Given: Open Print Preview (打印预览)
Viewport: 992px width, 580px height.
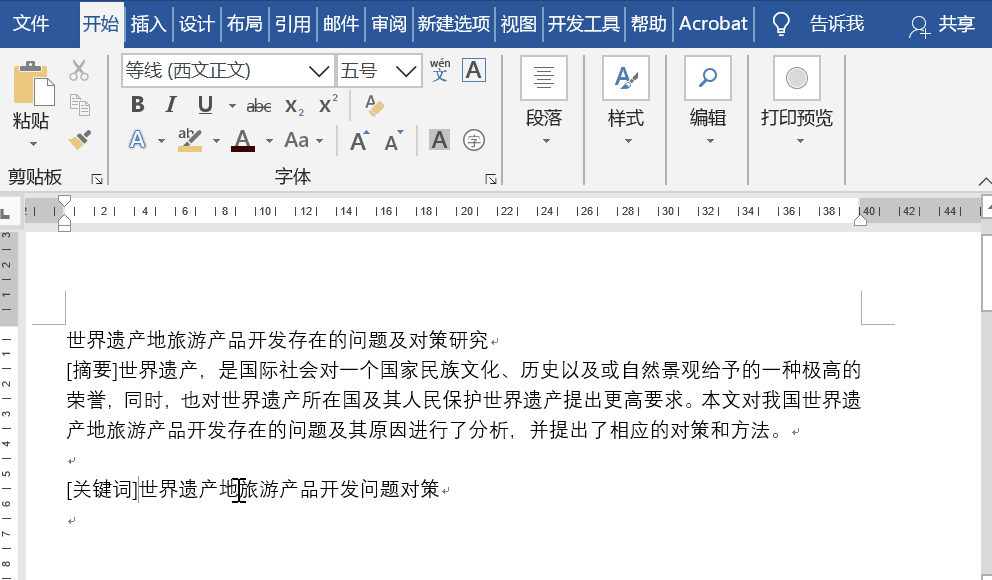Looking at the screenshot, I should tap(797, 100).
